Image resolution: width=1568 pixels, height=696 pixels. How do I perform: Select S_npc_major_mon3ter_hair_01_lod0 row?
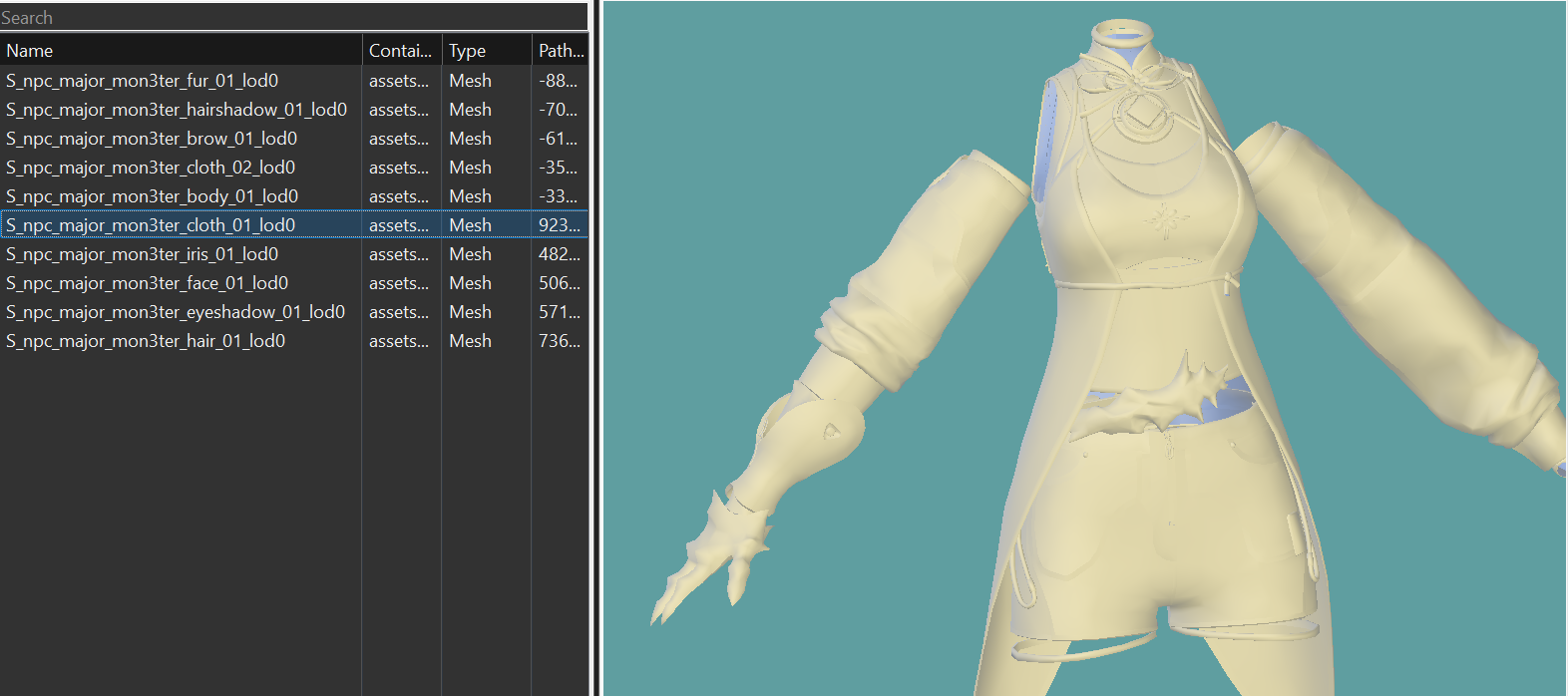tap(294, 341)
